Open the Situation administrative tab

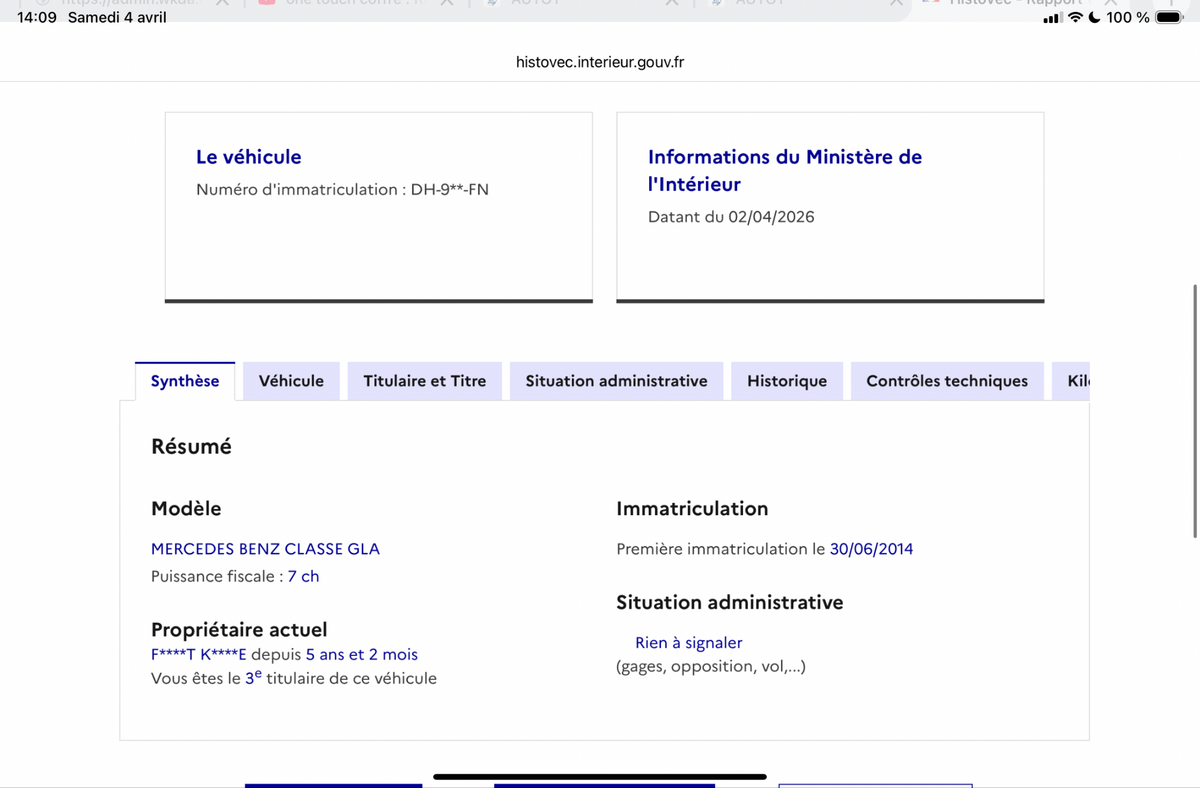coord(616,381)
